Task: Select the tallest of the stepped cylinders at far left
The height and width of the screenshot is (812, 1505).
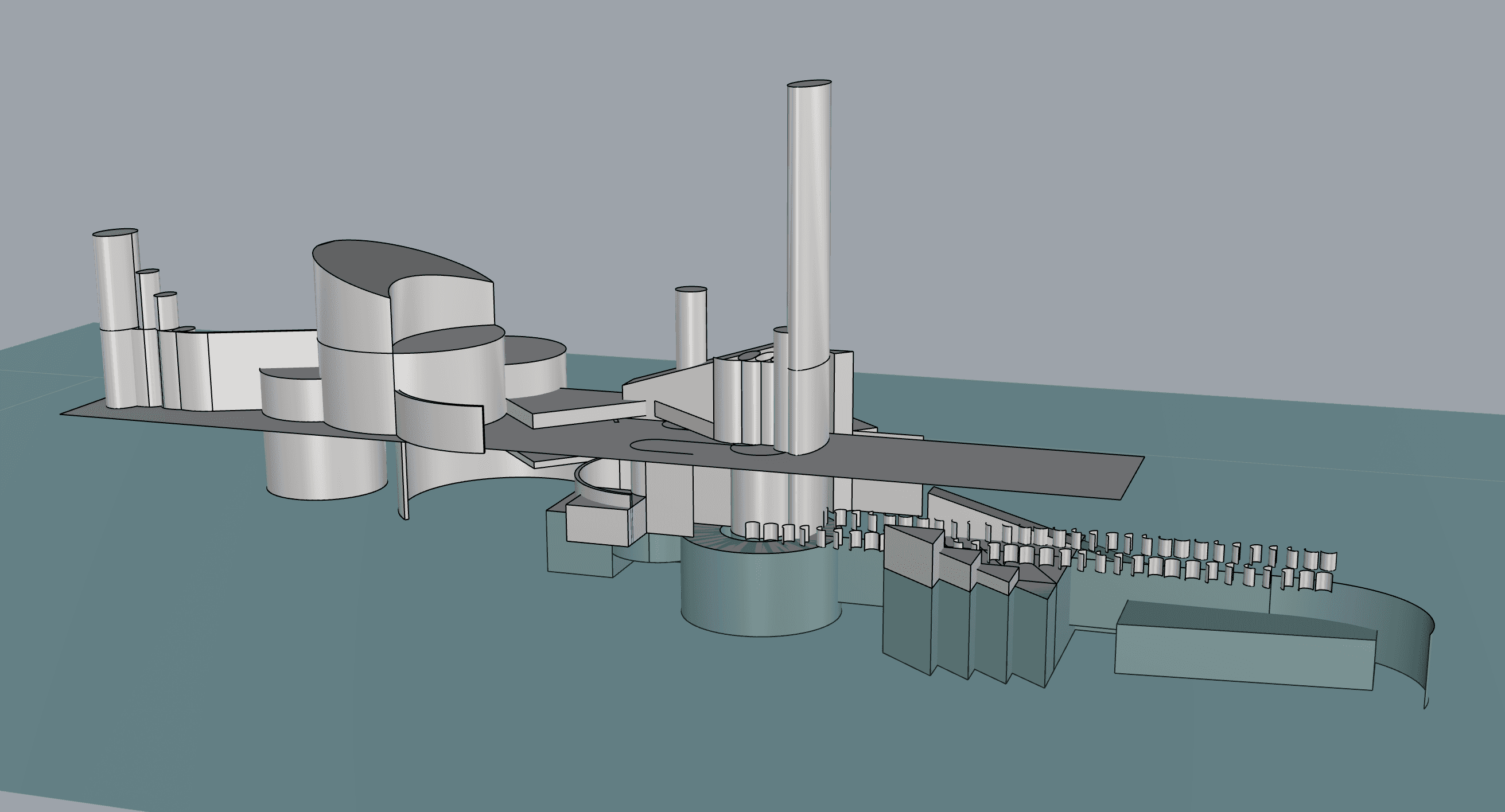Action: coord(115,280)
